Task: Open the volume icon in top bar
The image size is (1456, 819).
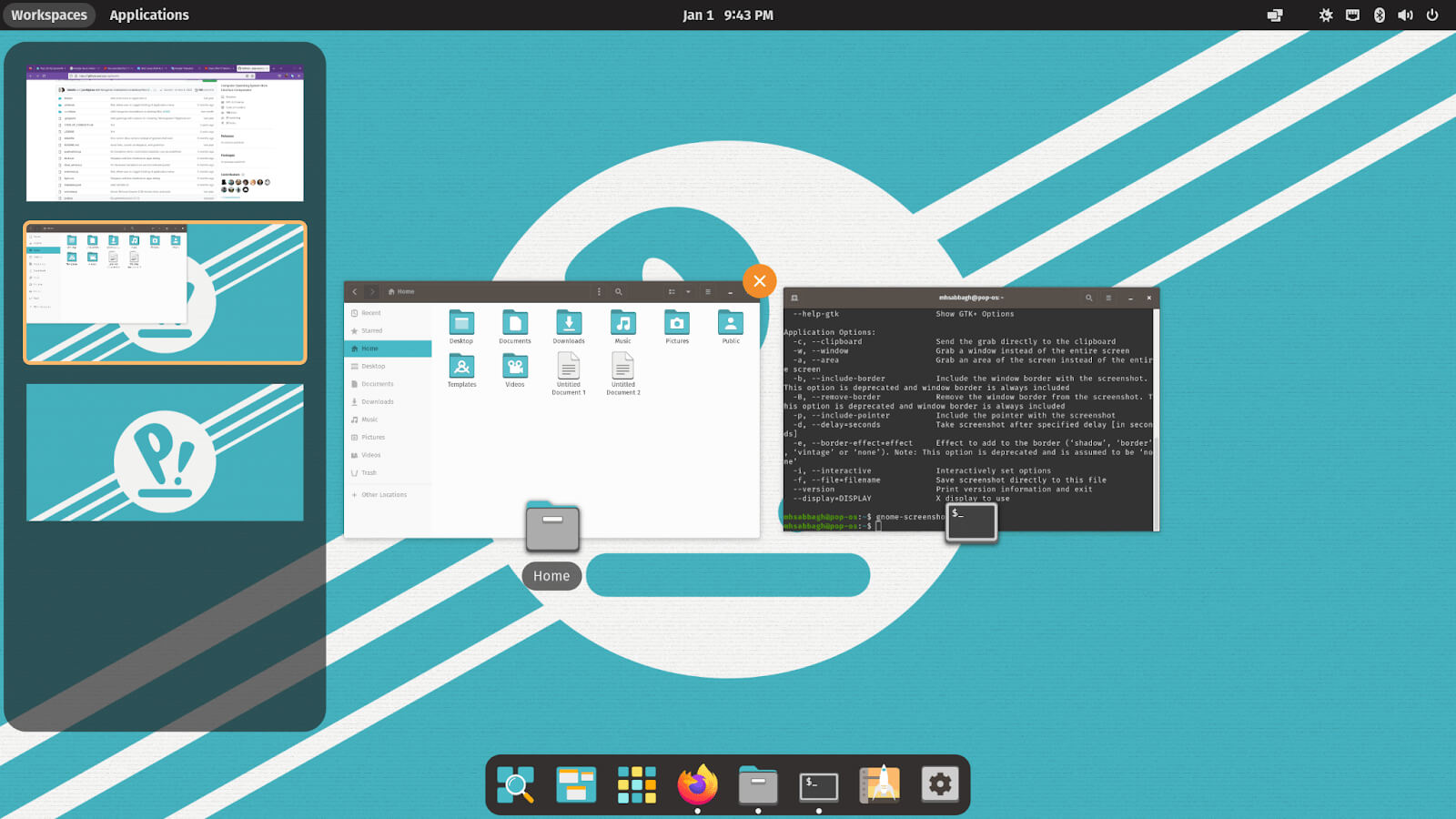Action: pyautogui.click(x=1406, y=15)
